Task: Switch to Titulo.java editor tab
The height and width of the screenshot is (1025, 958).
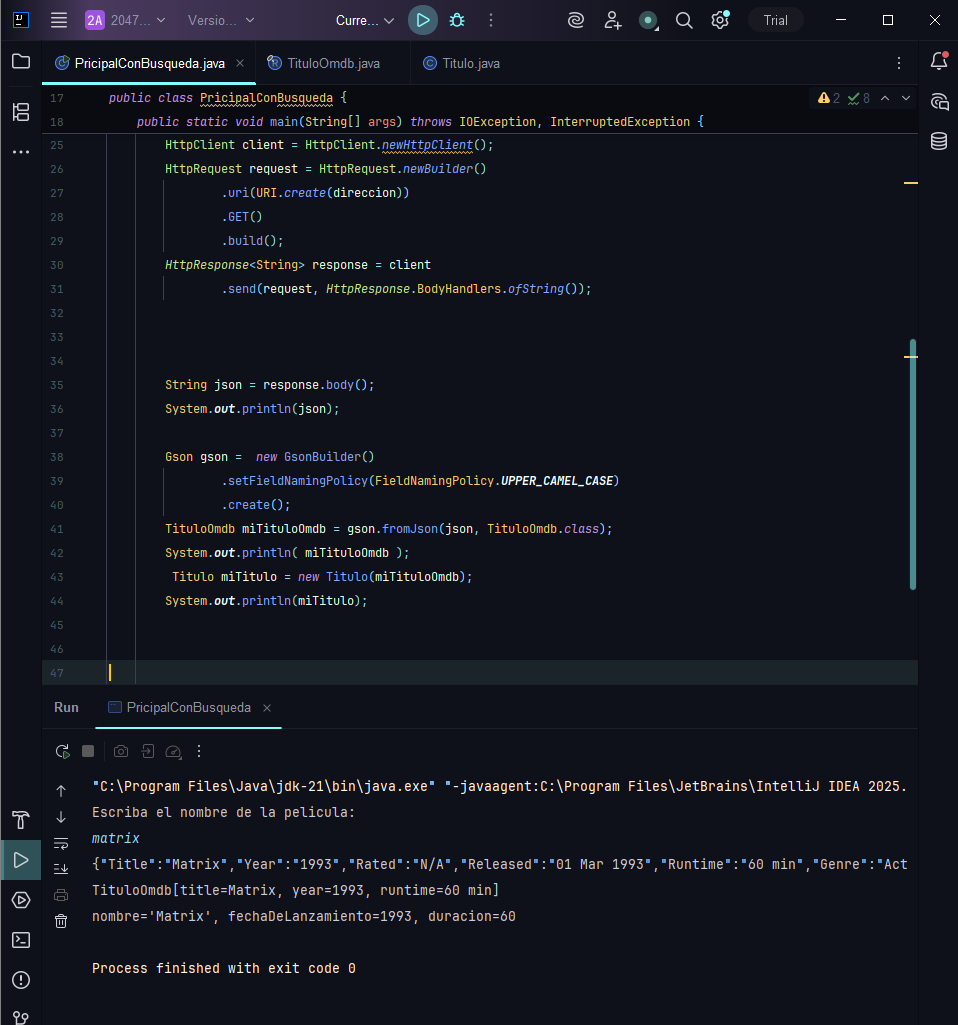Action: point(461,63)
